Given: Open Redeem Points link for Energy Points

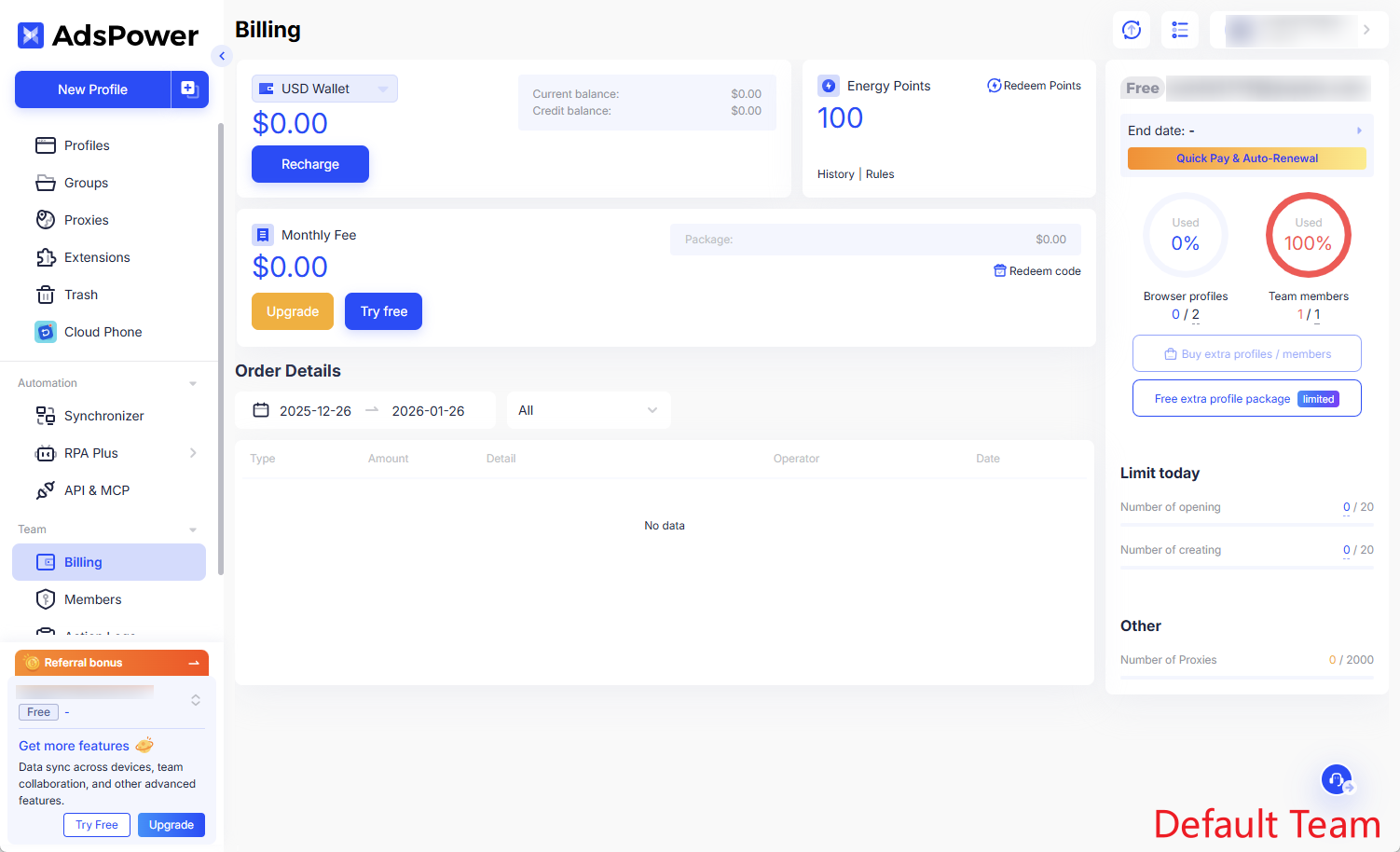Looking at the screenshot, I should [1034, 85].
